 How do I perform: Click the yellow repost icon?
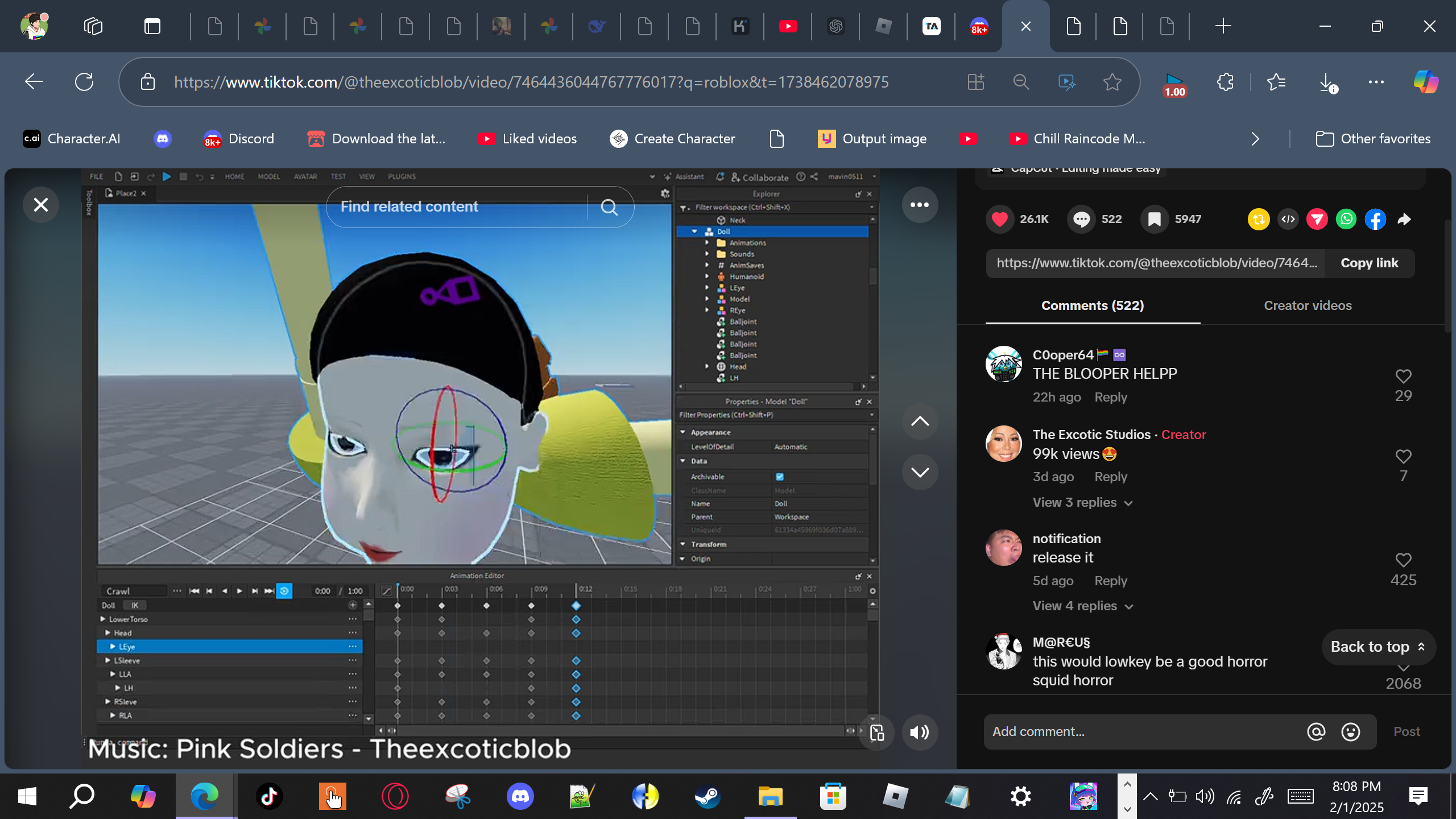point(1259,220)
